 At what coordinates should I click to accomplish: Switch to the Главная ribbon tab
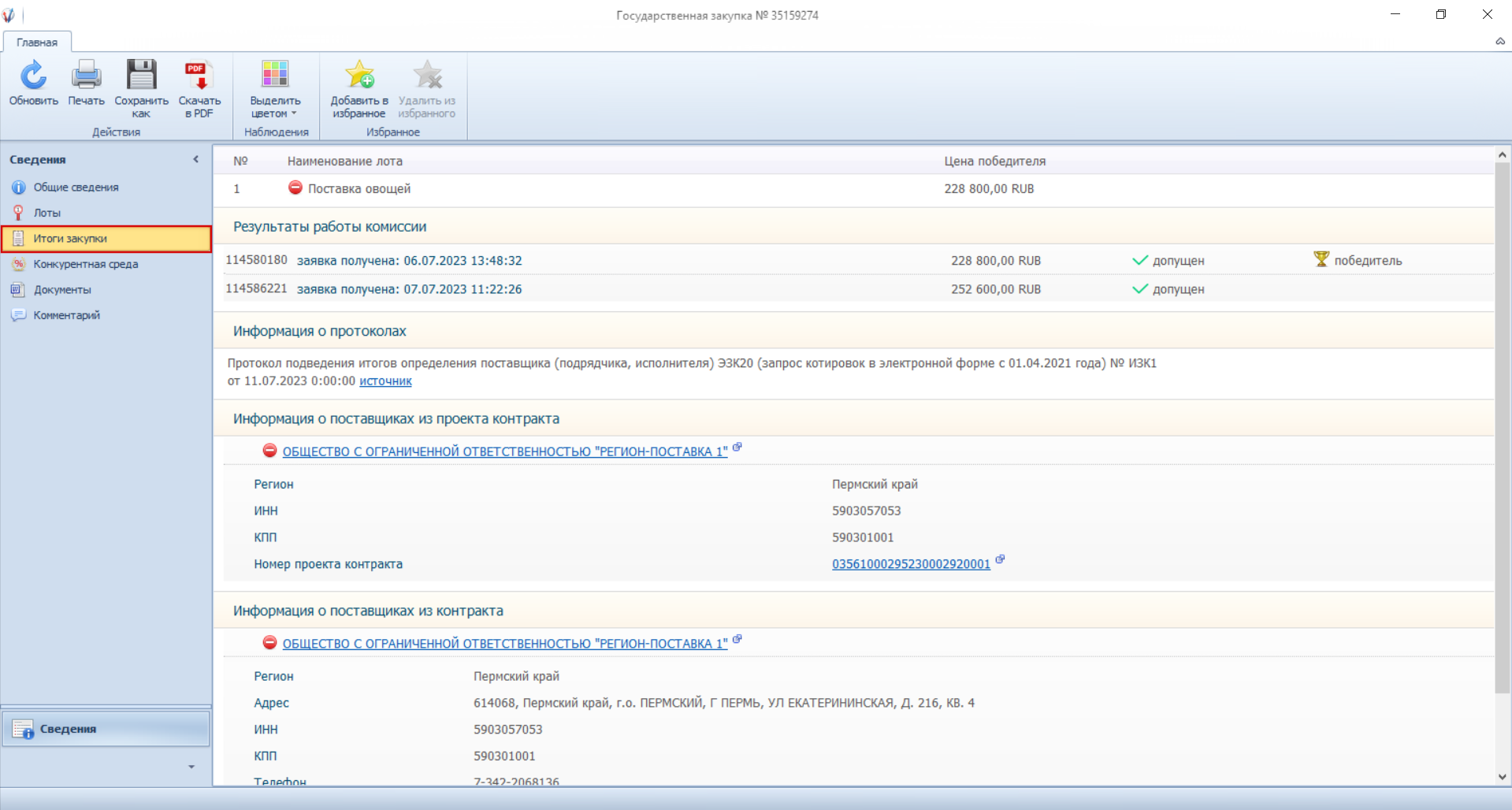pyautogui.click(x=37, y=43)
